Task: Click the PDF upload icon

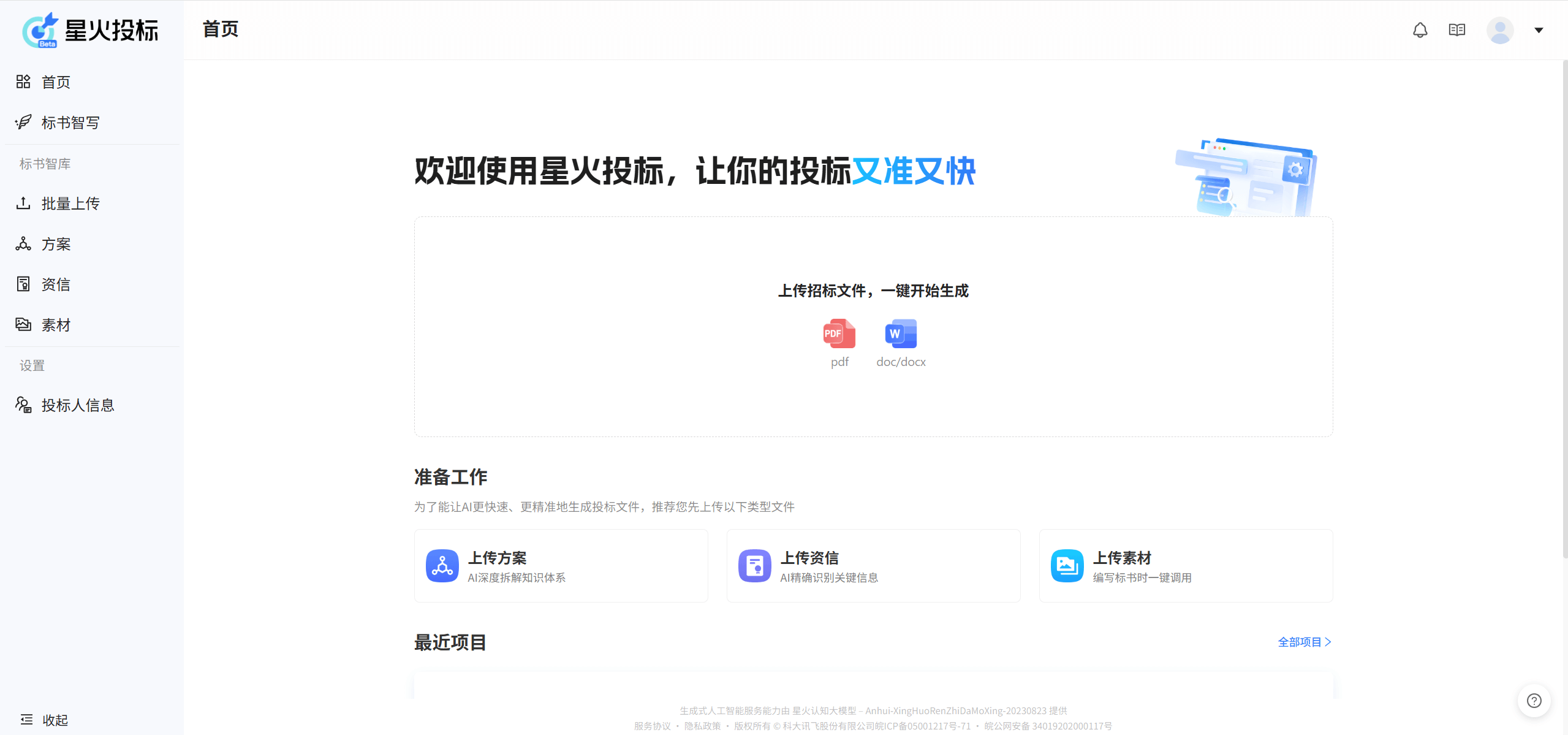Action: (838, 333)
